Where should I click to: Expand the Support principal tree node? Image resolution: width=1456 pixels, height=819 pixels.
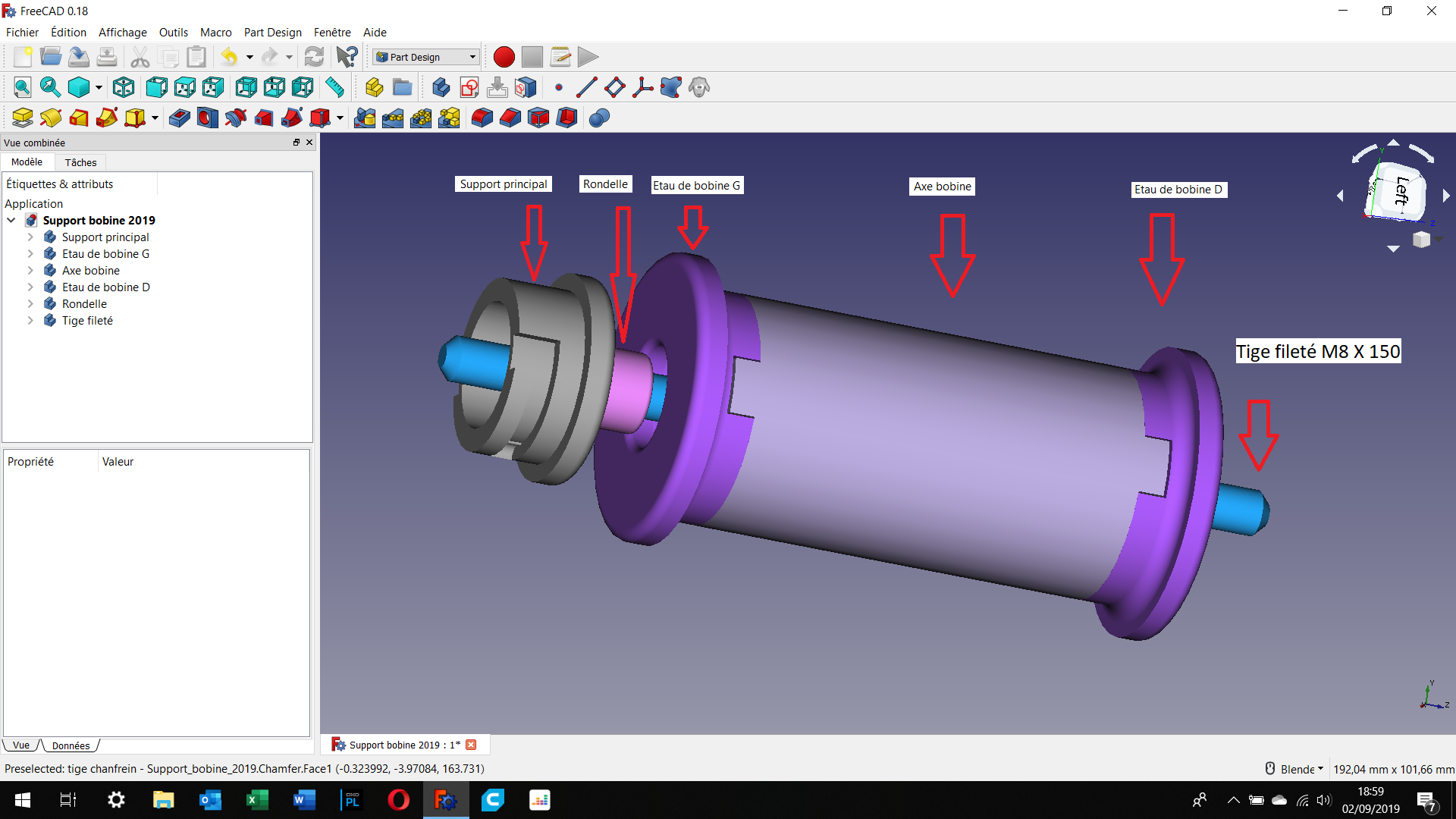30,237
